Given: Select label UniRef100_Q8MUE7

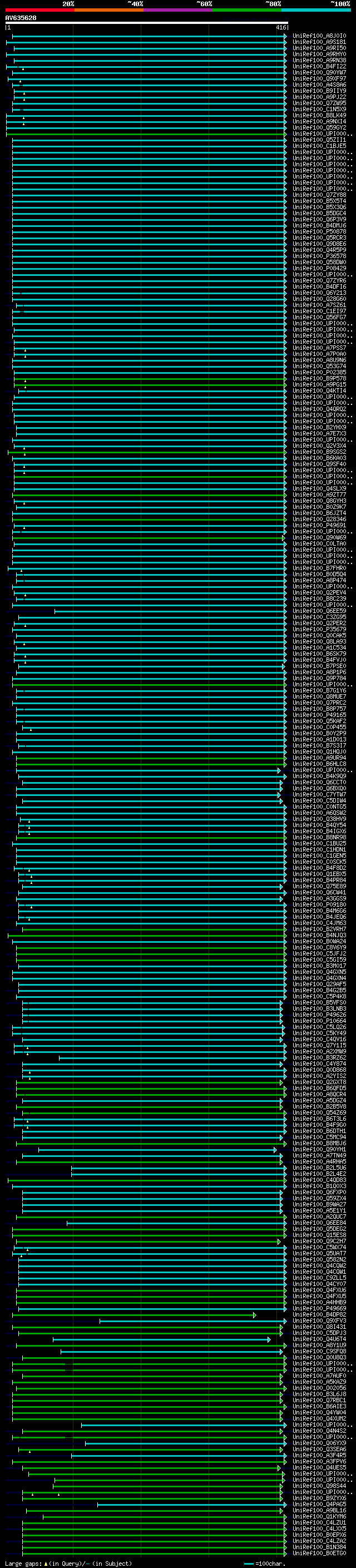Looking at the screenshot, I should click(319, 696).
